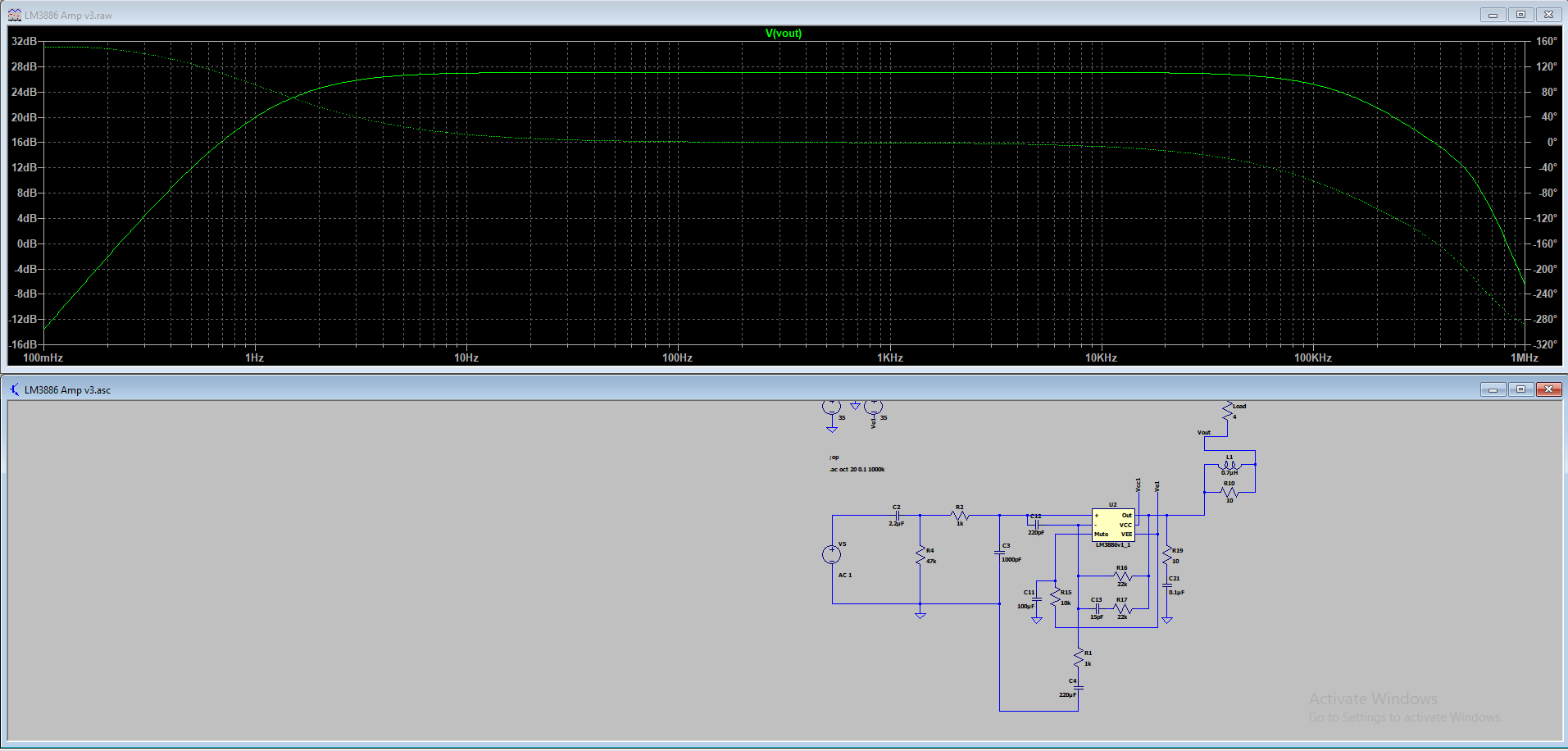Select resistor R1 symbol

1078,658
